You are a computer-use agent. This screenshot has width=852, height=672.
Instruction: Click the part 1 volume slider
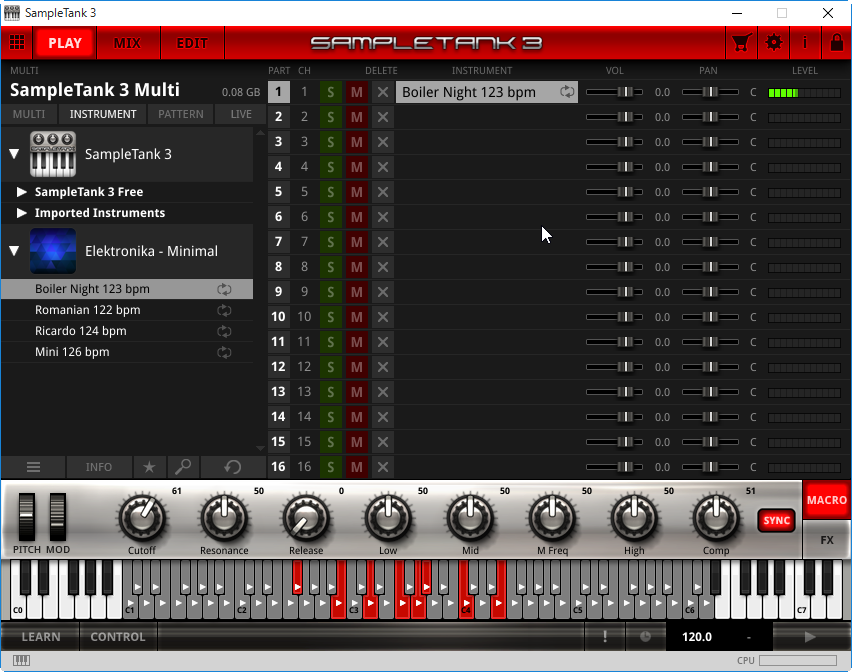click(615, 92)
